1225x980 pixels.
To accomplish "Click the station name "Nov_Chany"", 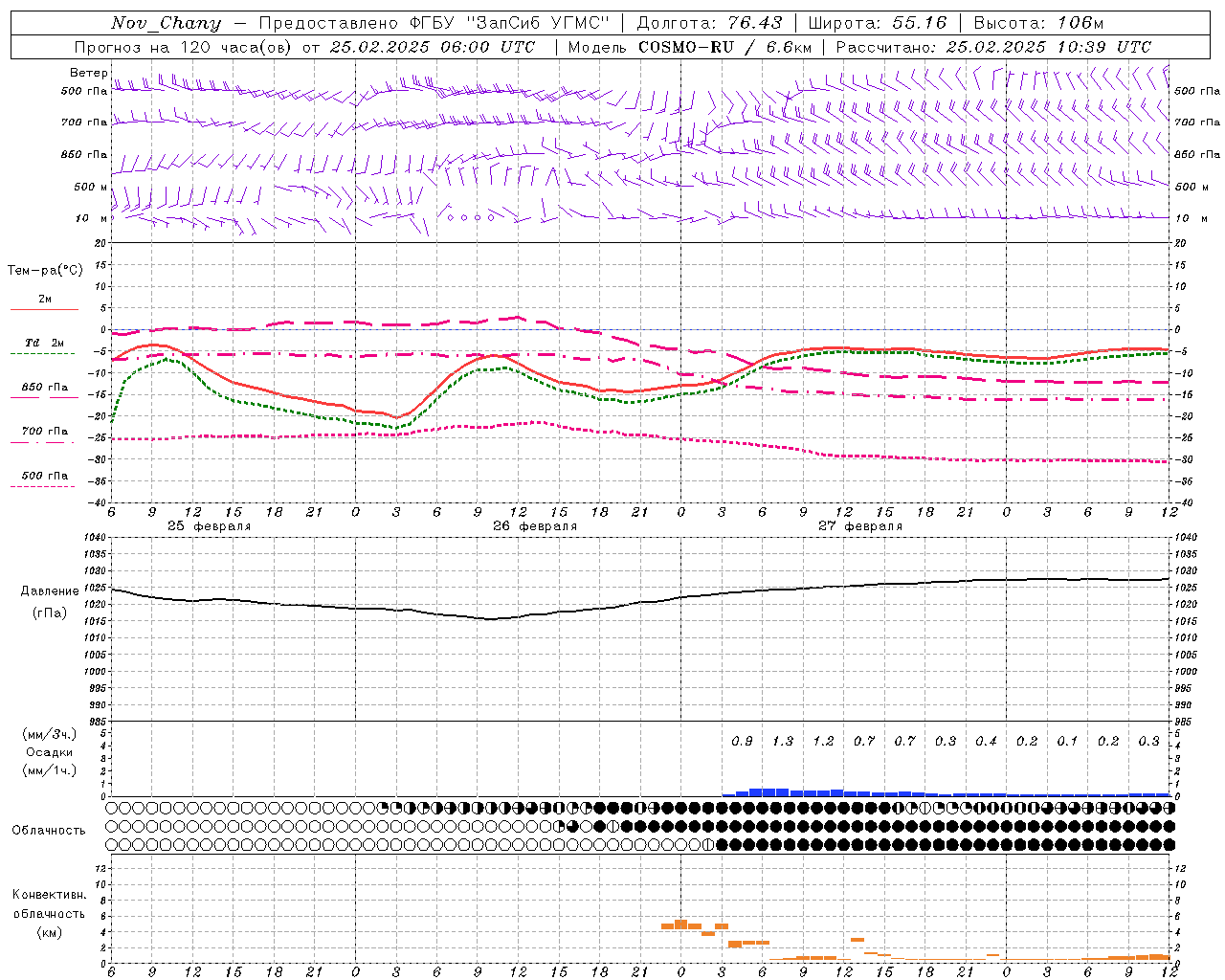I will [x=166, y=23].
